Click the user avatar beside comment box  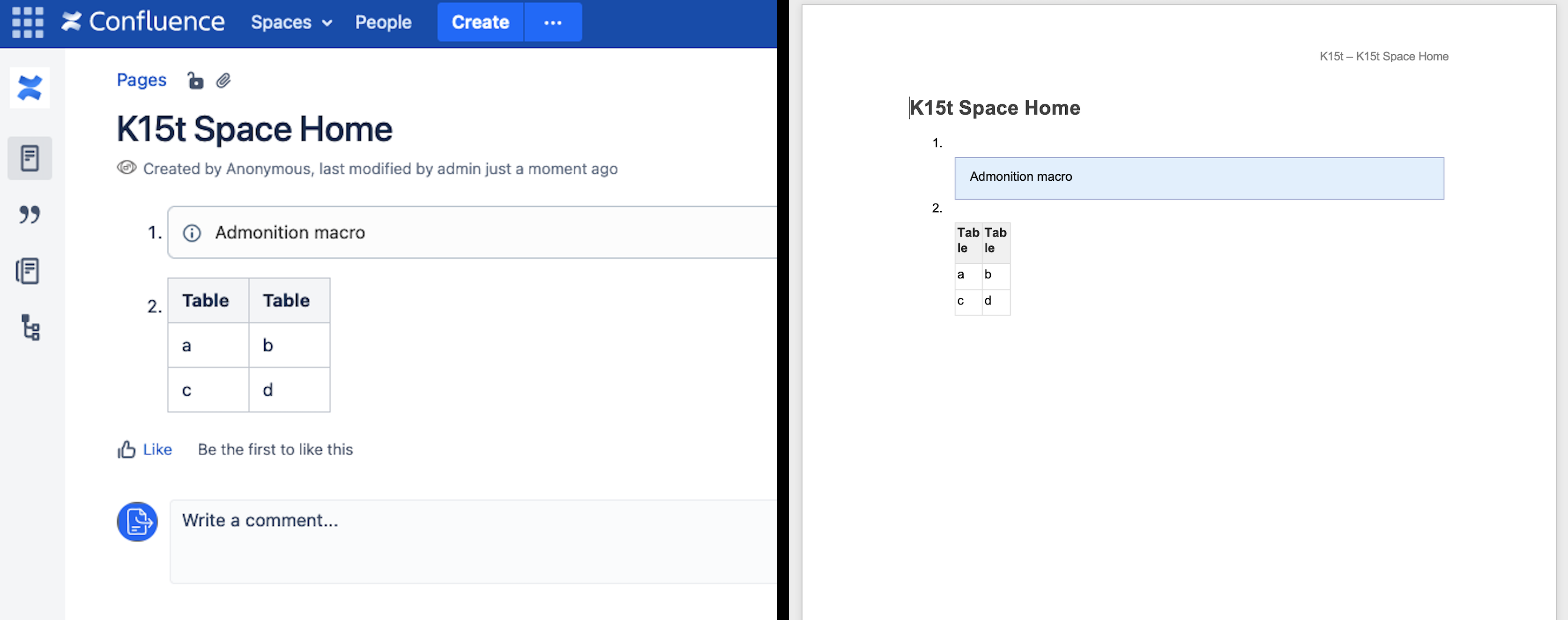(x=137, y=522)
